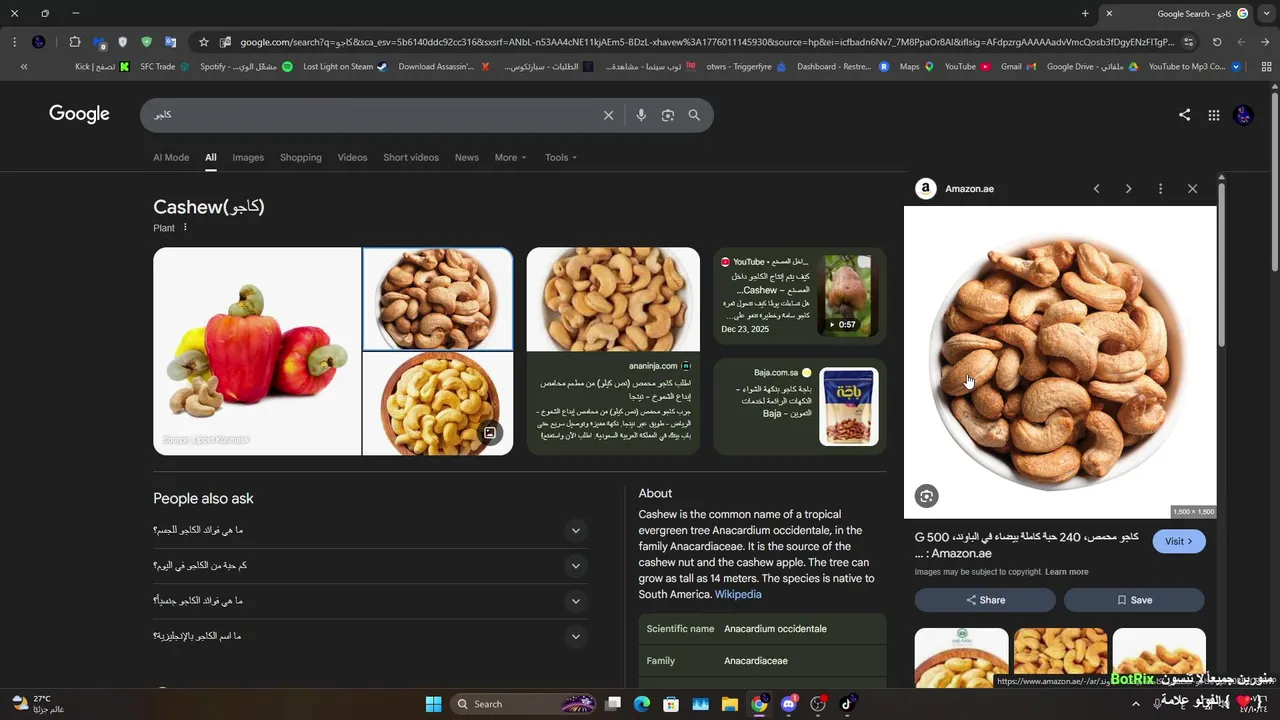The image size is (1280, 720).
Task: Share the previewed cashew image
Action: [x=985, y=600]
